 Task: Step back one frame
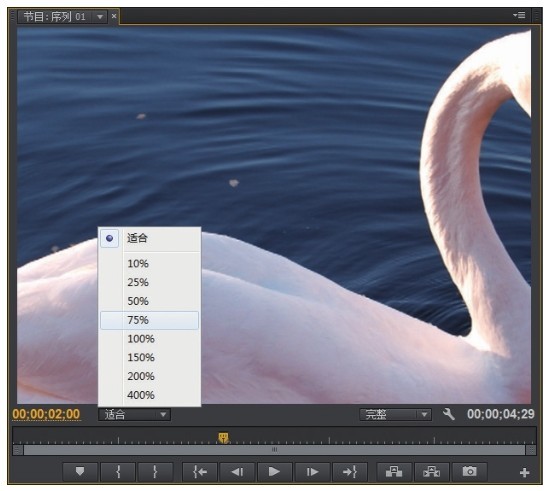point(237,472)
